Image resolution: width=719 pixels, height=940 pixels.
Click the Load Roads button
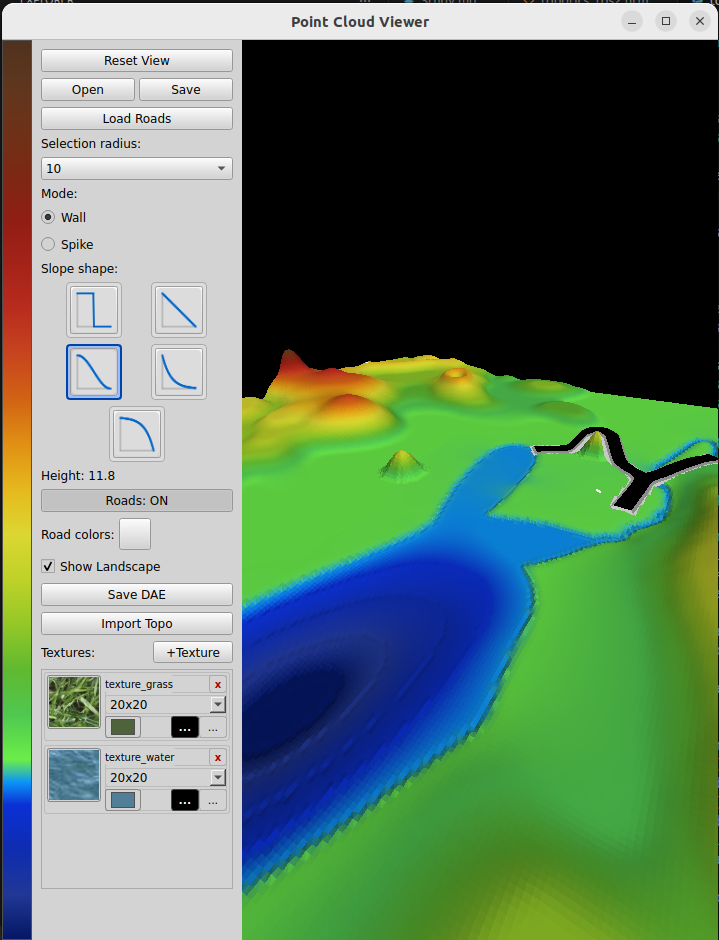(137, 119)
